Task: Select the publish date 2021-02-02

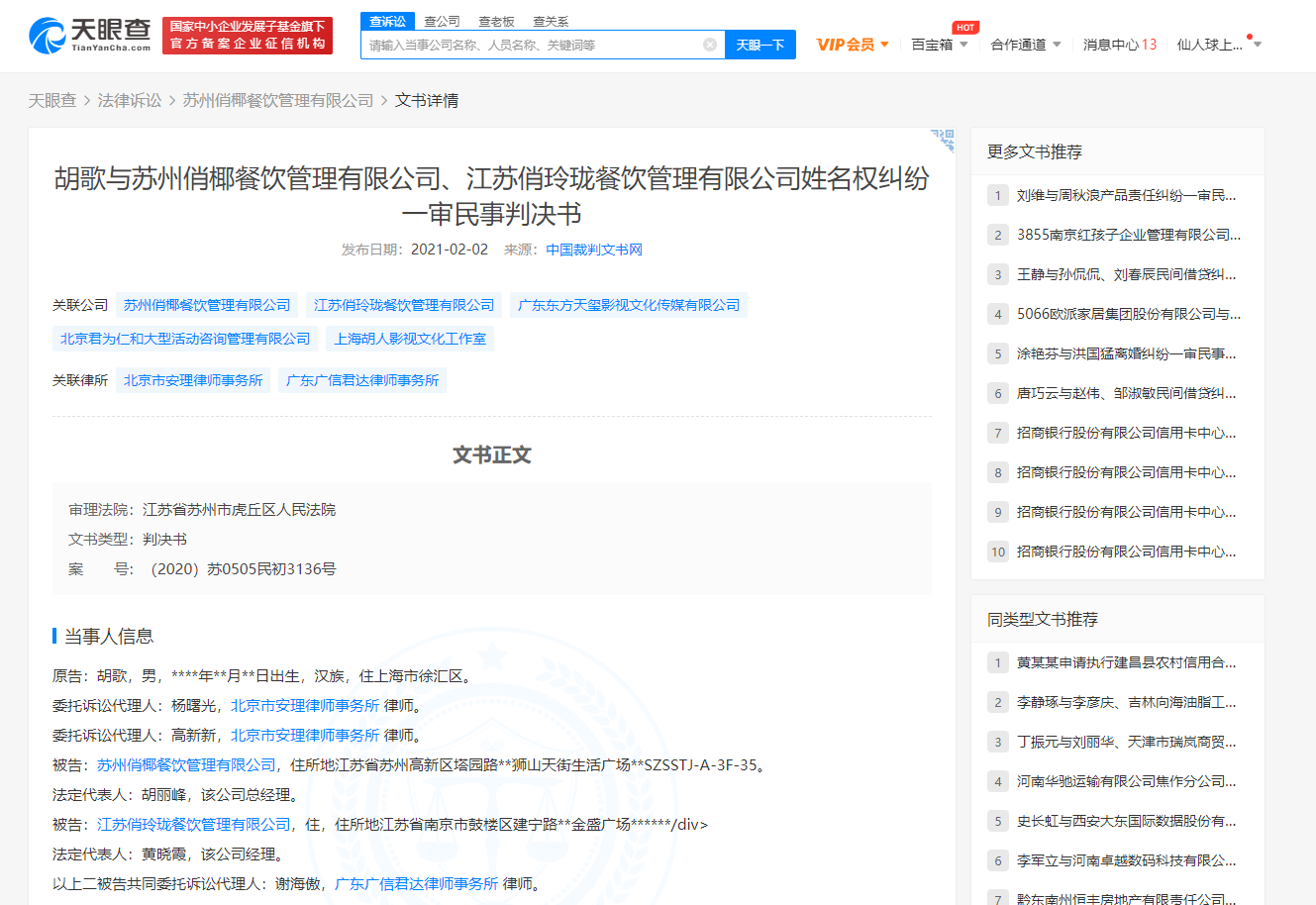Action: tap(450, 250)
